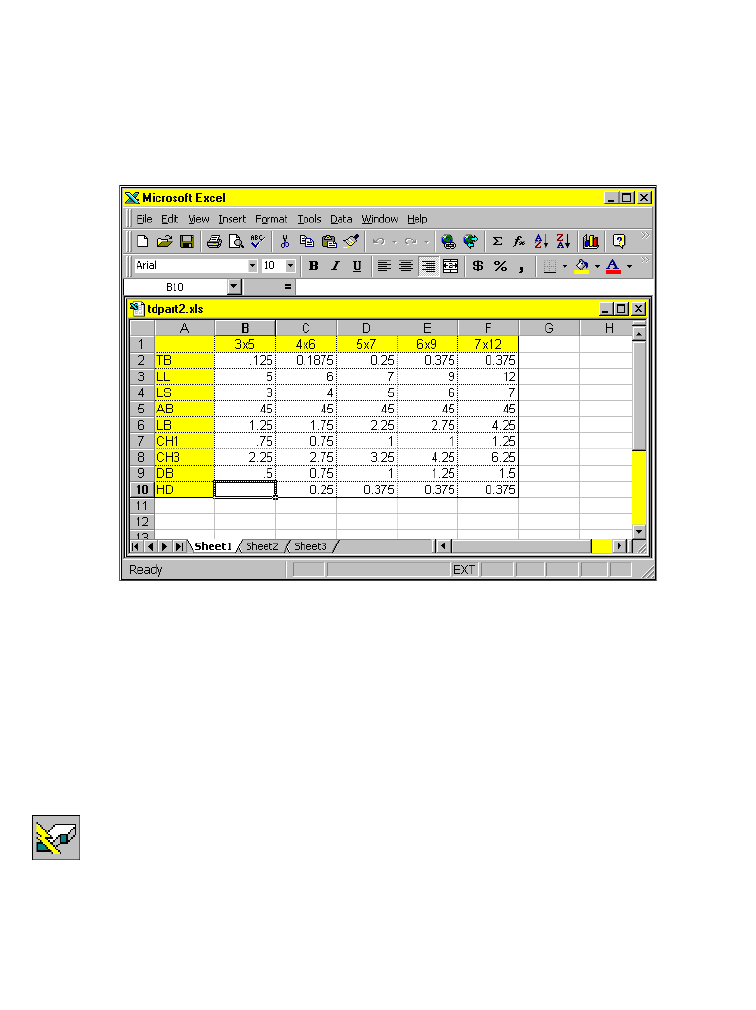This screenshot has width=756, height=1010.
Task: Open the Redo history dropdown arrow
Action: [426, 242]
